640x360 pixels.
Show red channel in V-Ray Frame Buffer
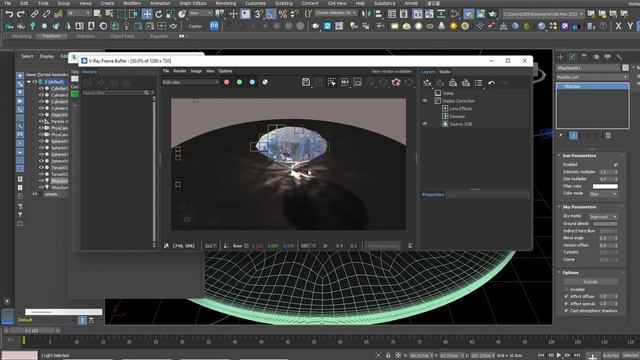(x=227, y=82)
